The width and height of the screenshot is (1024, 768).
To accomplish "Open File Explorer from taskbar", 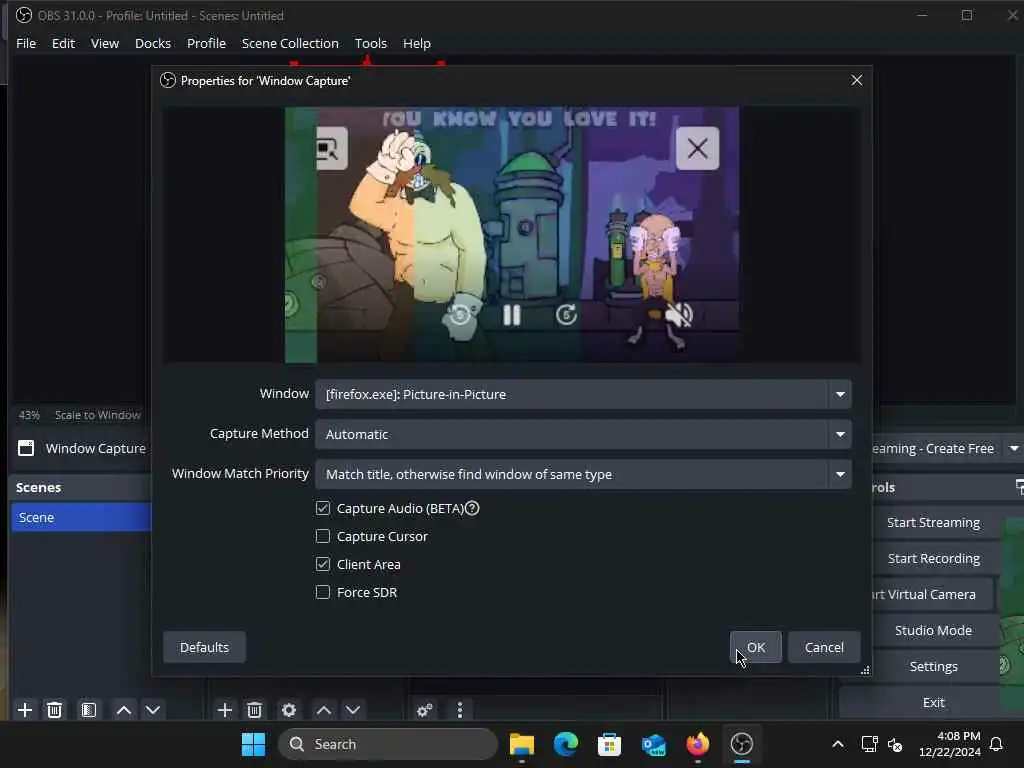I will 522,744.
